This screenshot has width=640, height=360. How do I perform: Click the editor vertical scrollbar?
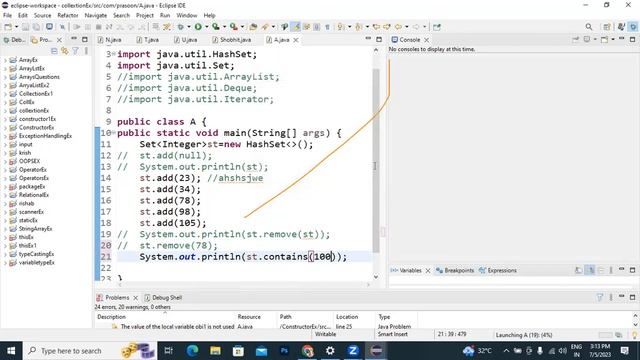point(376,160)
